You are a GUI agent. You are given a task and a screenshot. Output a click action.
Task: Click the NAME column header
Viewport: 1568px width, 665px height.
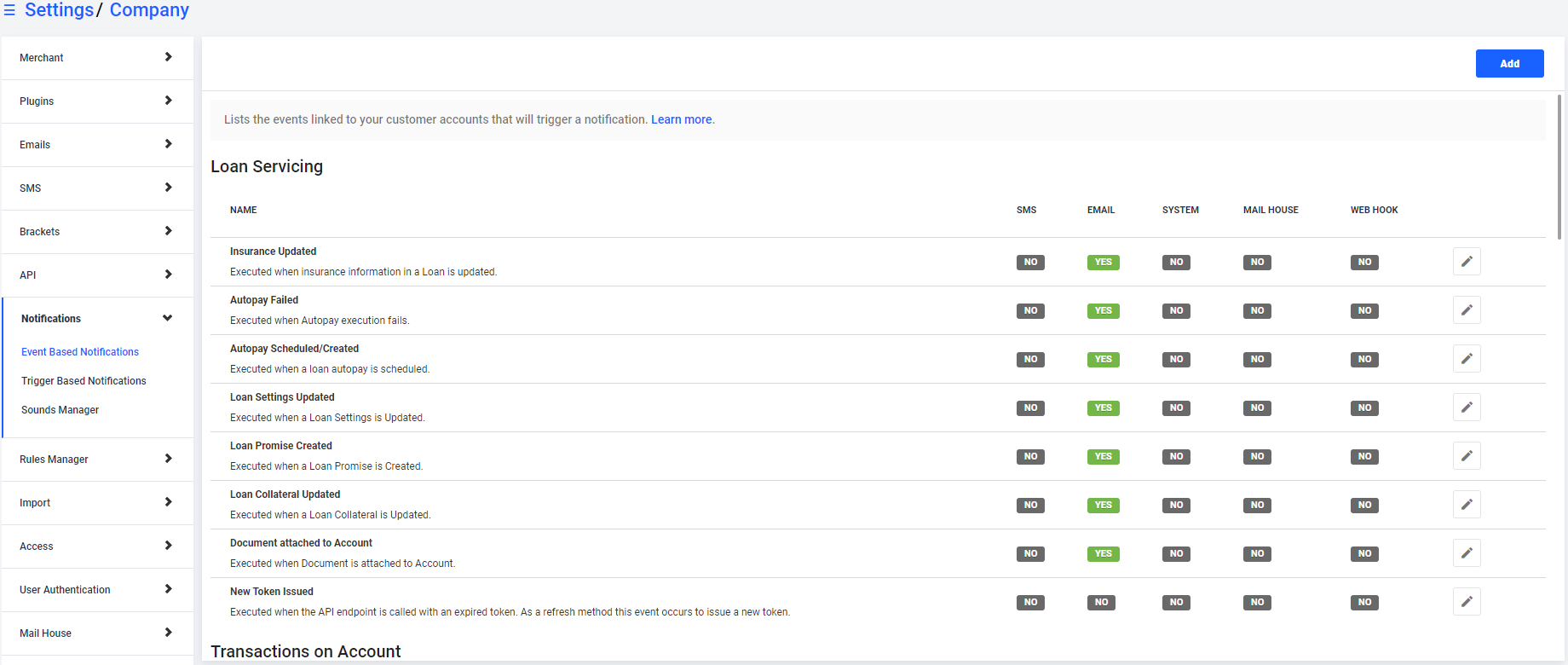click(x=243, y=210)
